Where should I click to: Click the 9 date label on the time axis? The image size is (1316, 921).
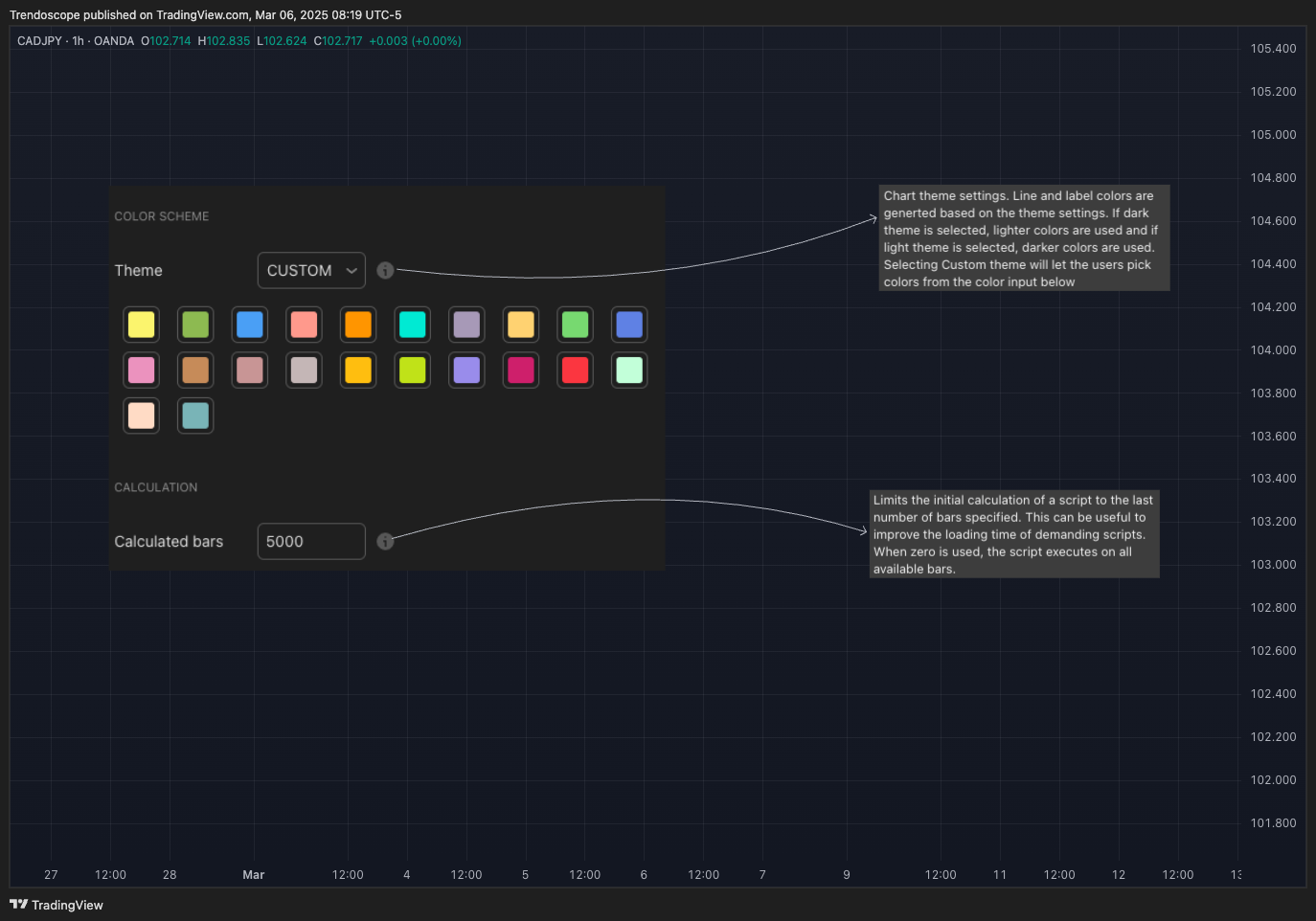(847, 875)
